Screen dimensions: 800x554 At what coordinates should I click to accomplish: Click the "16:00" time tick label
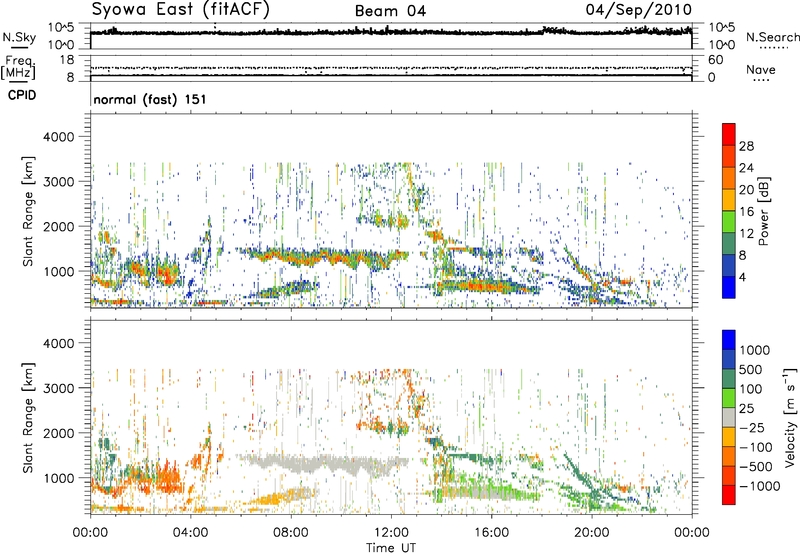point(491,533)
